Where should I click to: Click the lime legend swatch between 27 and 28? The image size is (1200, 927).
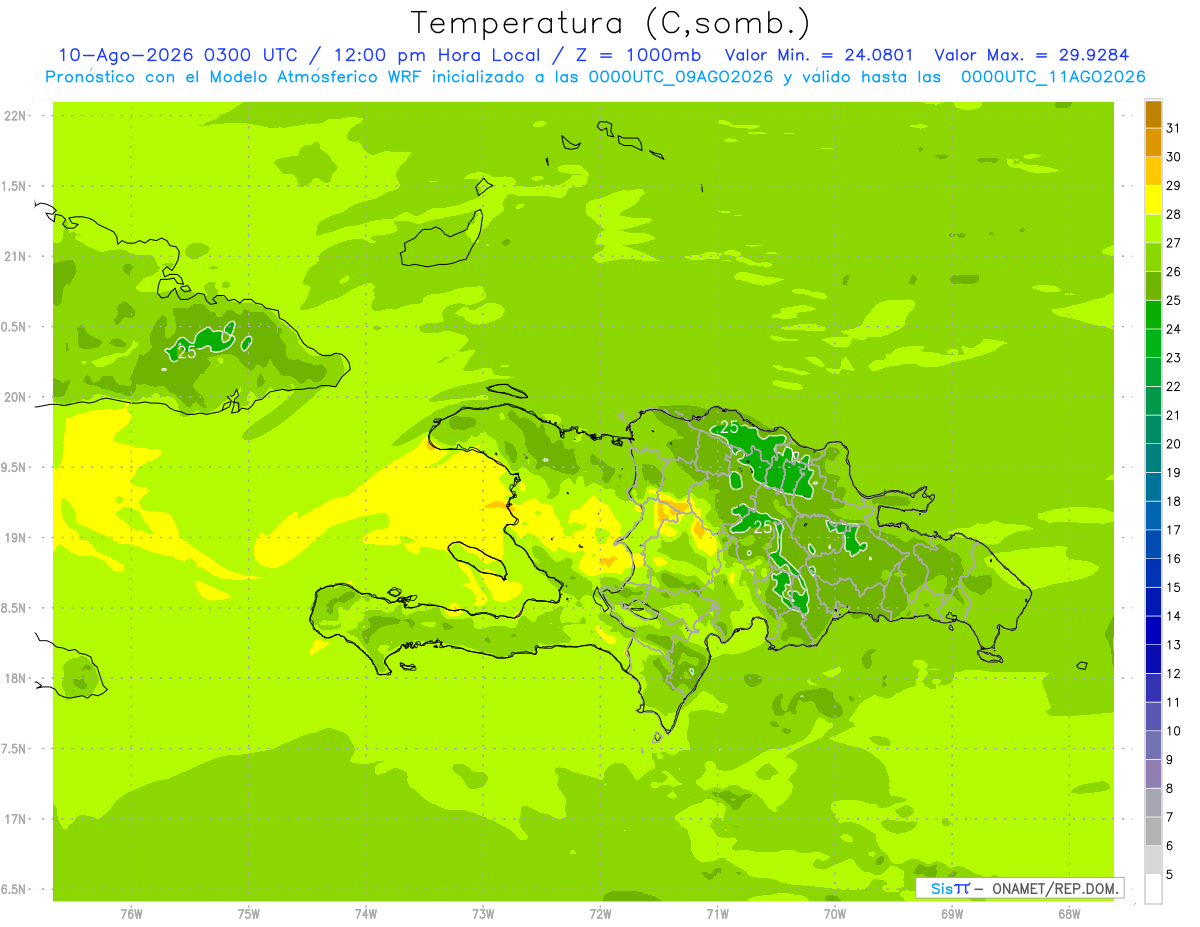(x=1153, y=228)
